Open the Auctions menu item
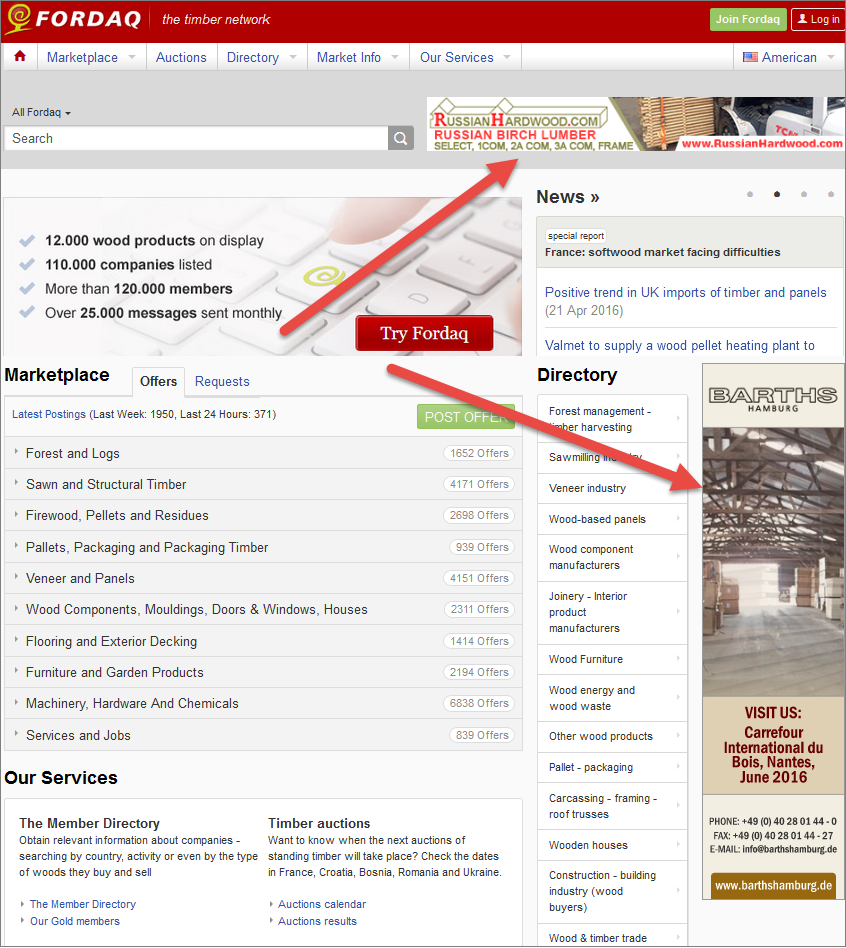 (181, 57)
